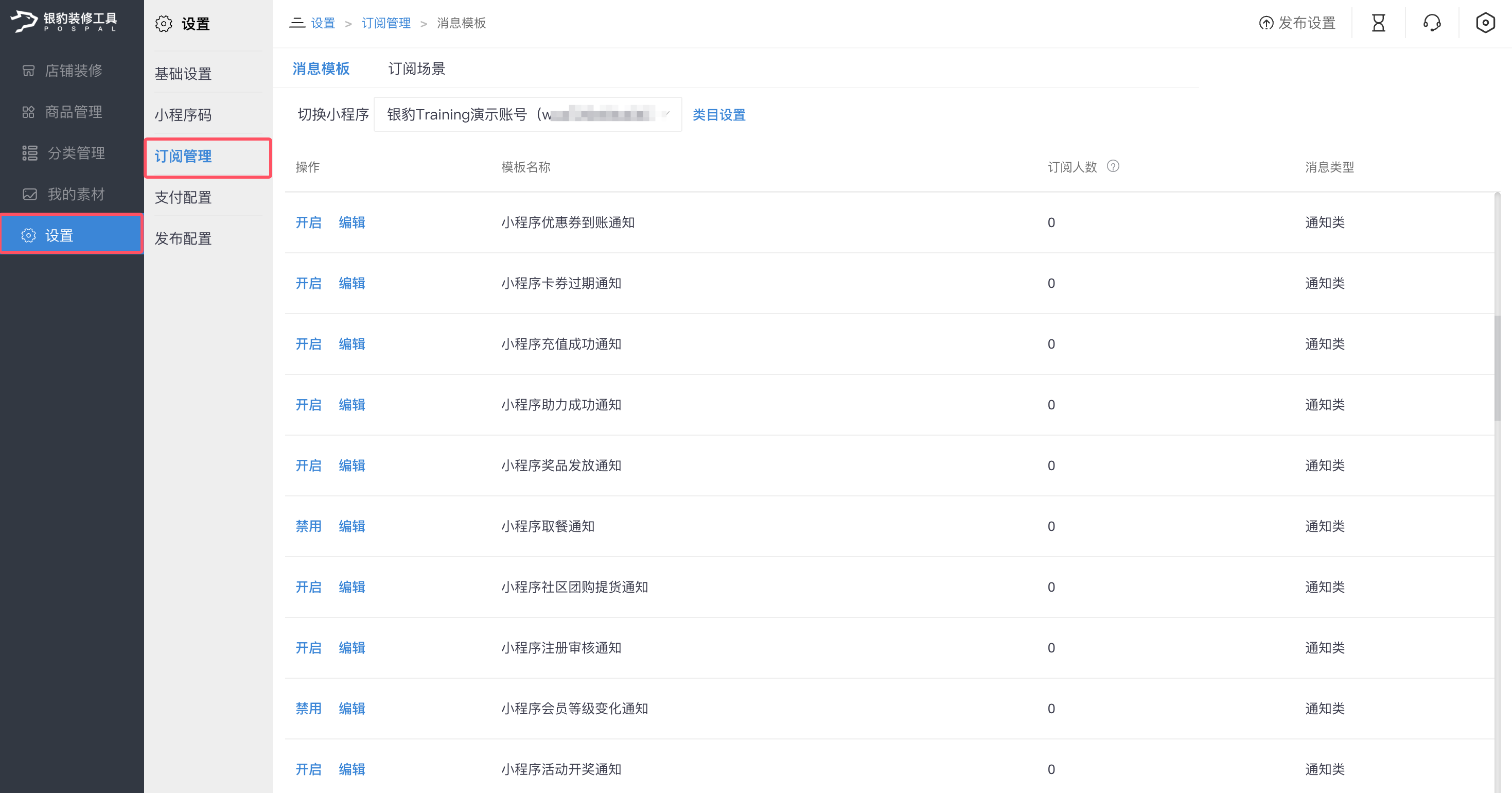This screenshot has height=793, width=1512.
Task: Open 商品管理 in the left sidebar
Action: [73, 112]
